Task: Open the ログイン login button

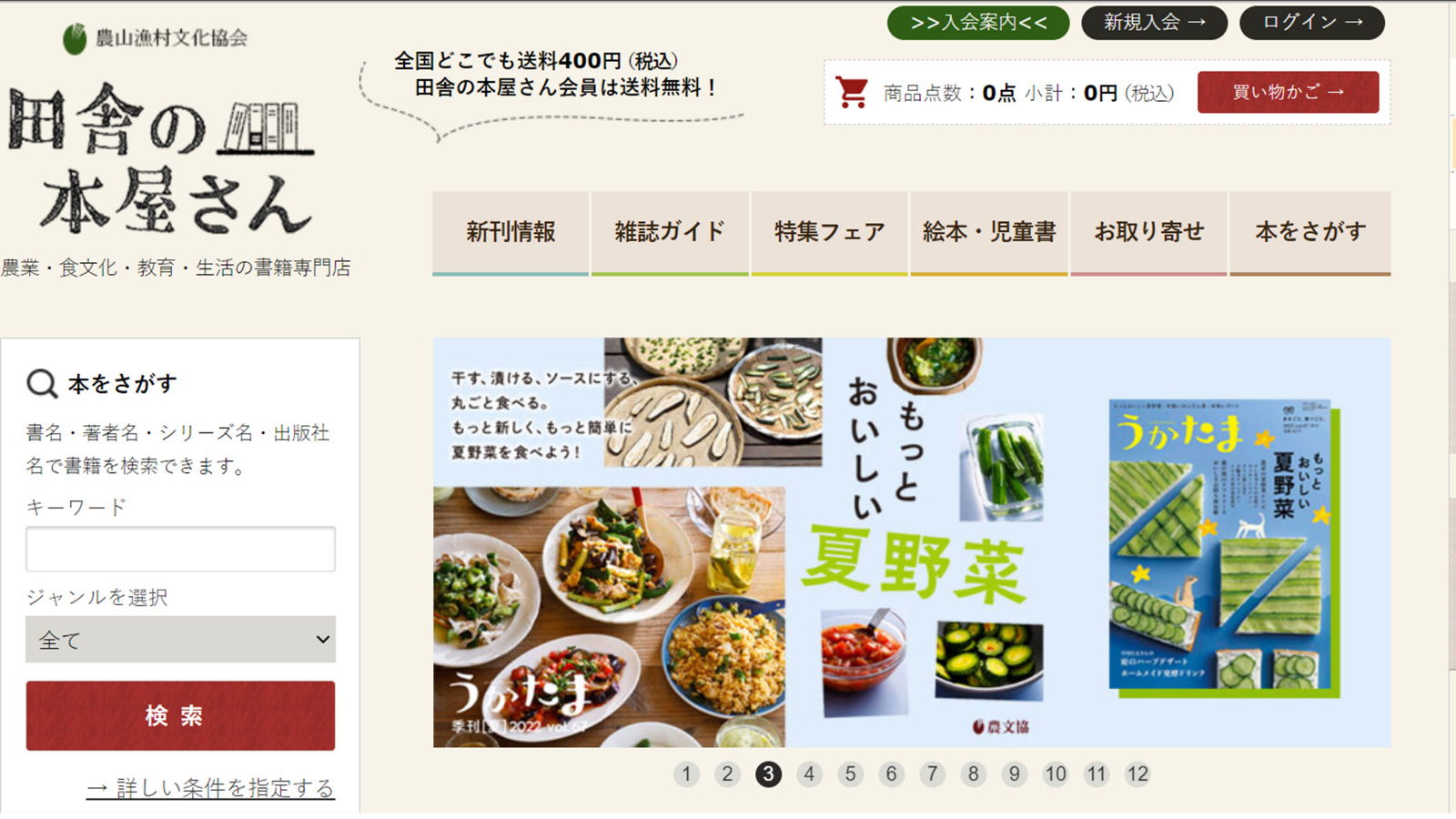Action: point(1312,23)
